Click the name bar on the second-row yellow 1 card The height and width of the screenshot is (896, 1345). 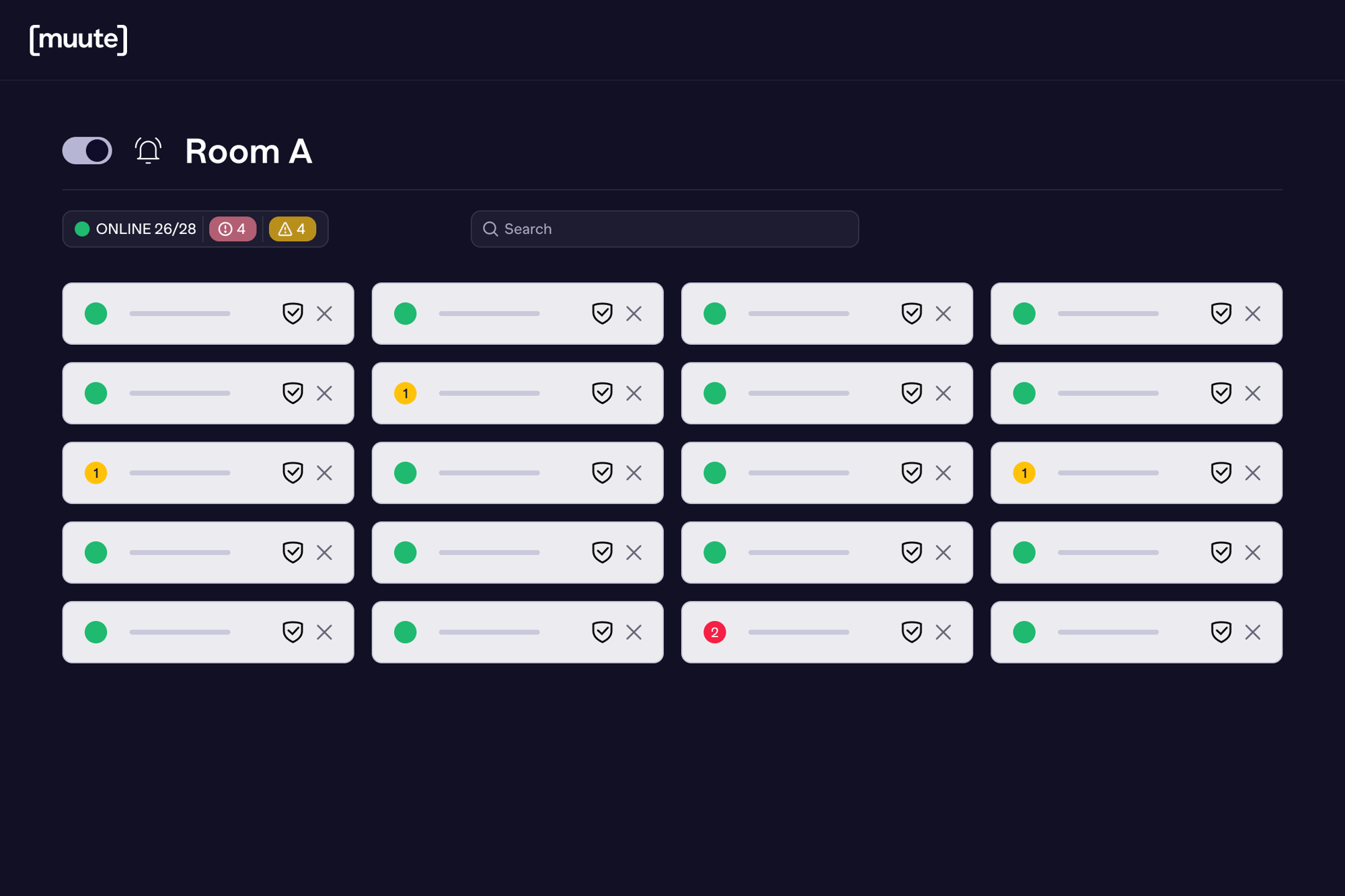[x=489, y=393]
